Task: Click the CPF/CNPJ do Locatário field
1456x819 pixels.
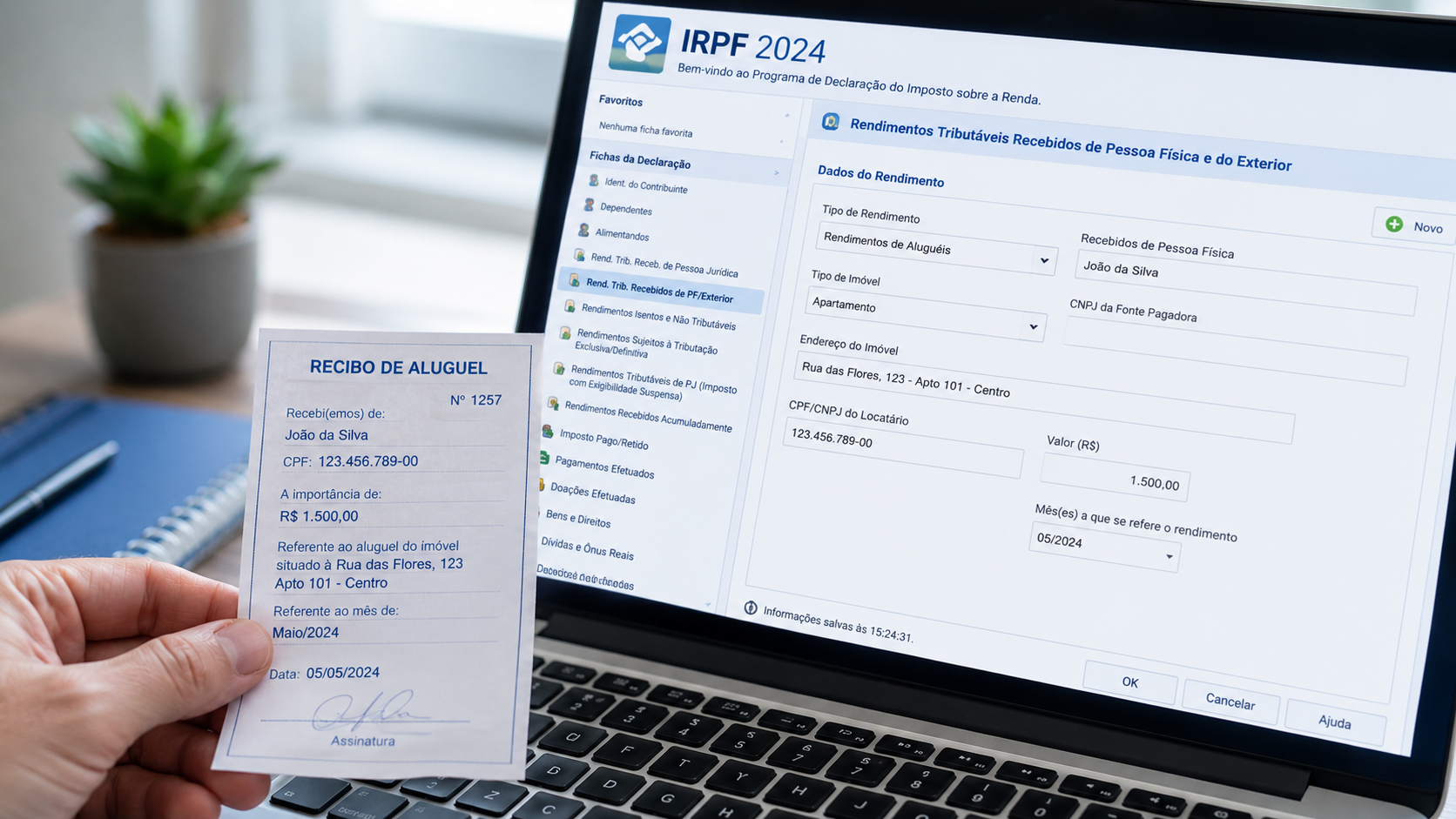Action: pyautogui.click(x=903, y=448)
